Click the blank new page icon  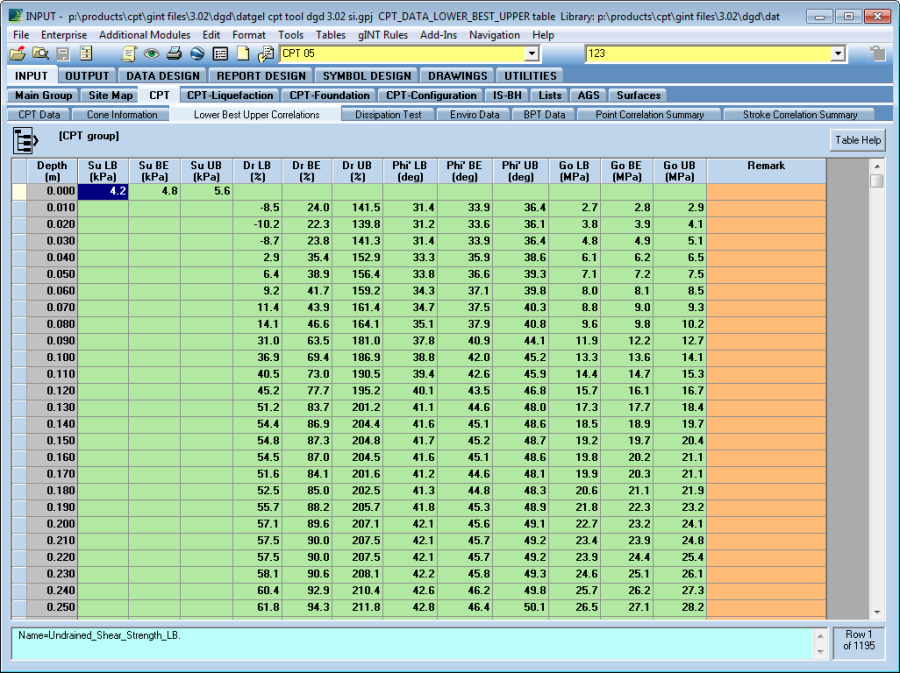tap(243, 54)
